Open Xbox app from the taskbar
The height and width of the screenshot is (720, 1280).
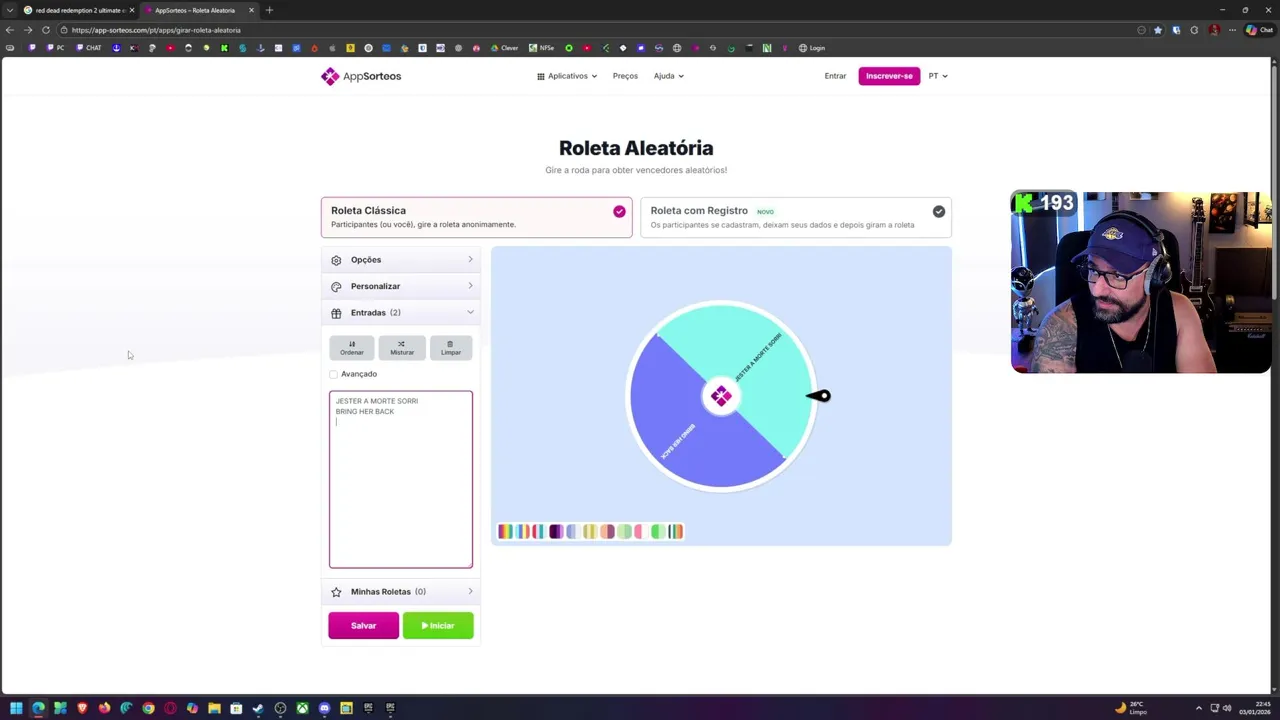coord(302,708)
